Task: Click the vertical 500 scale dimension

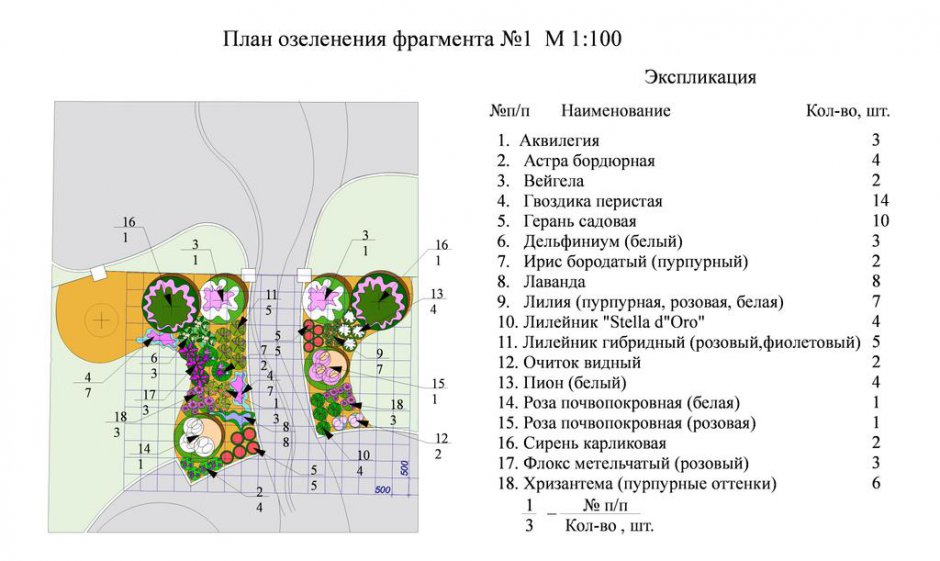Action: 405,469
